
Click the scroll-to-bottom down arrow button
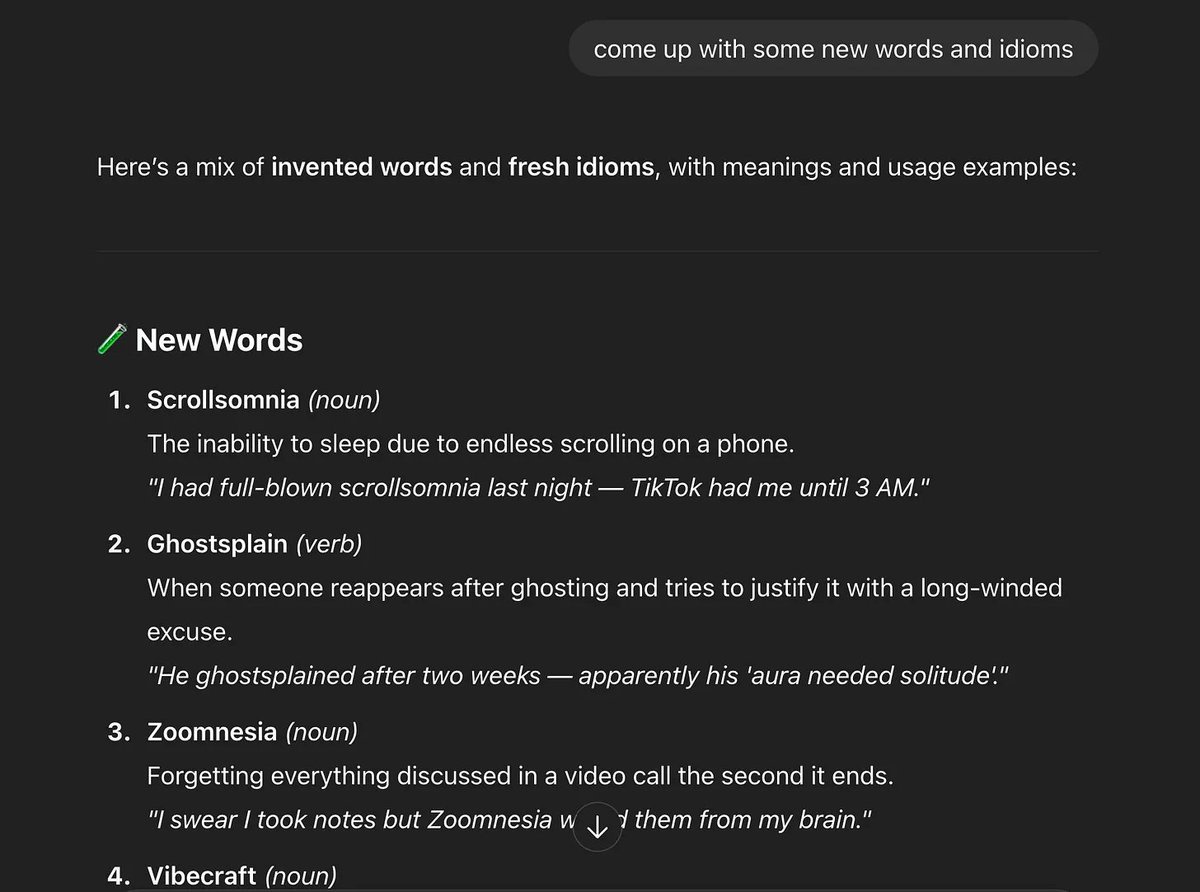[597, 827]
